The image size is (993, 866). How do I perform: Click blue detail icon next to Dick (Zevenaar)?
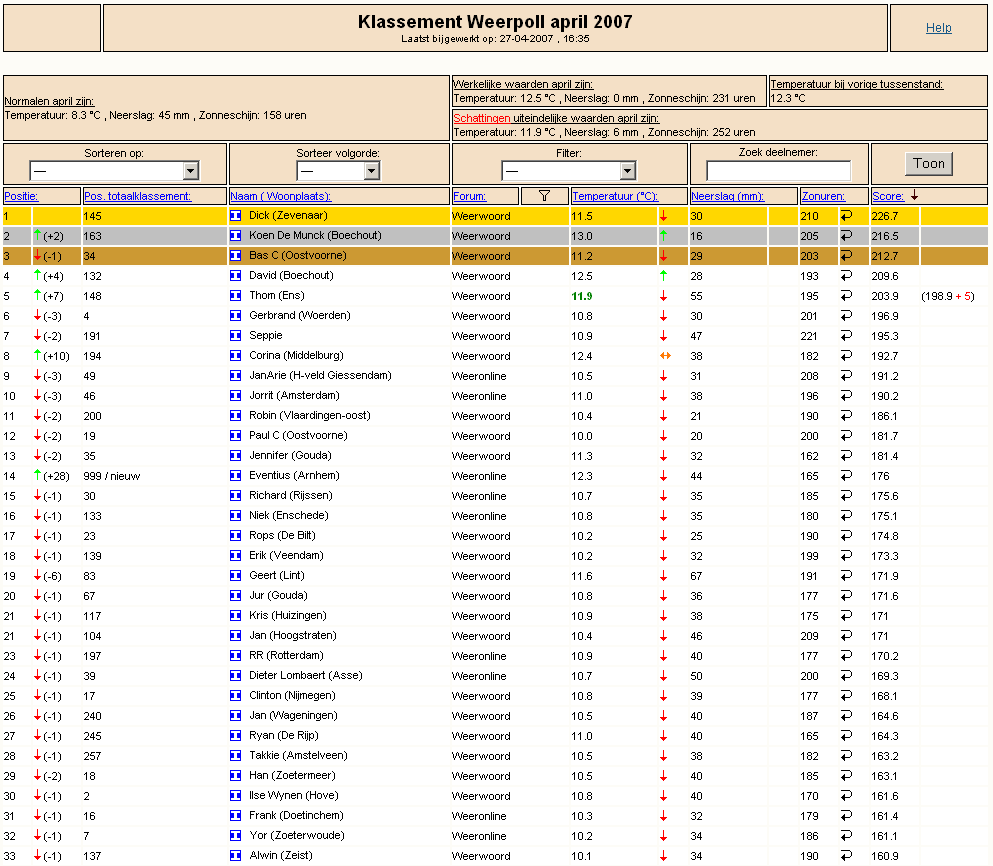pos(236,215)
